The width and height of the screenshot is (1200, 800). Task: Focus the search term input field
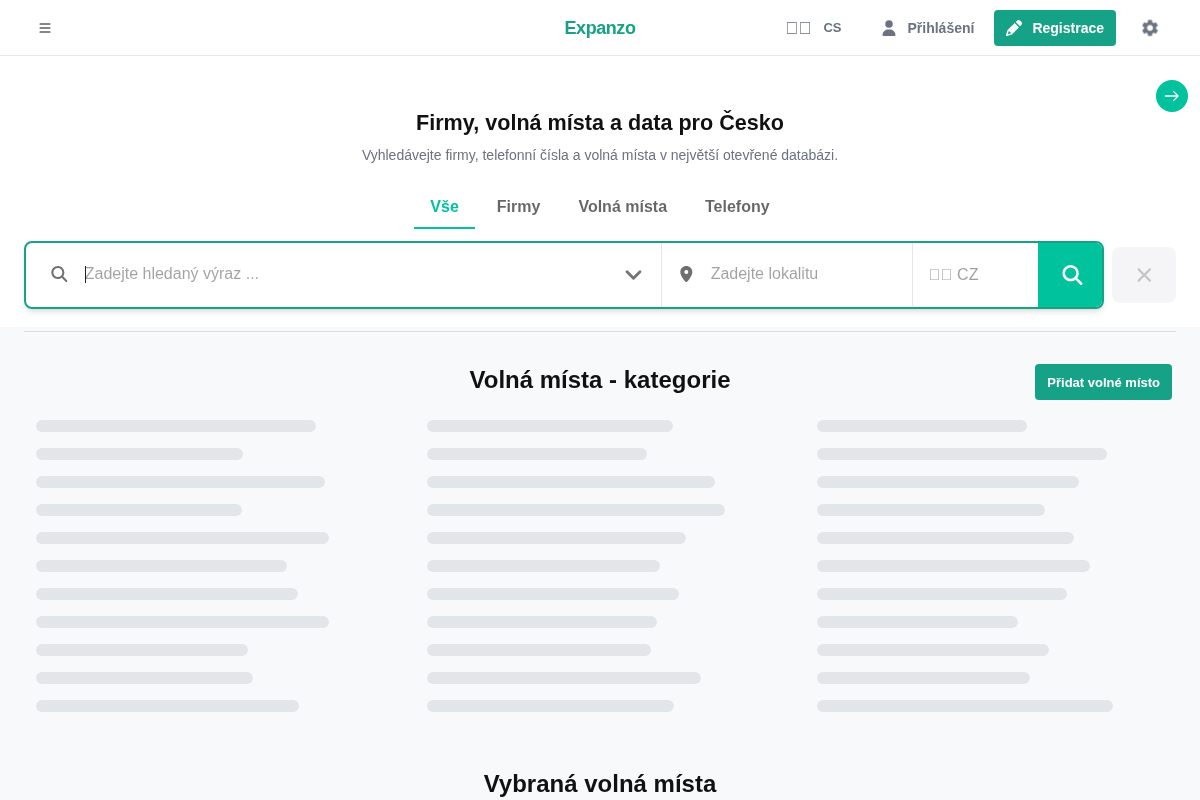tap(347, 274)
